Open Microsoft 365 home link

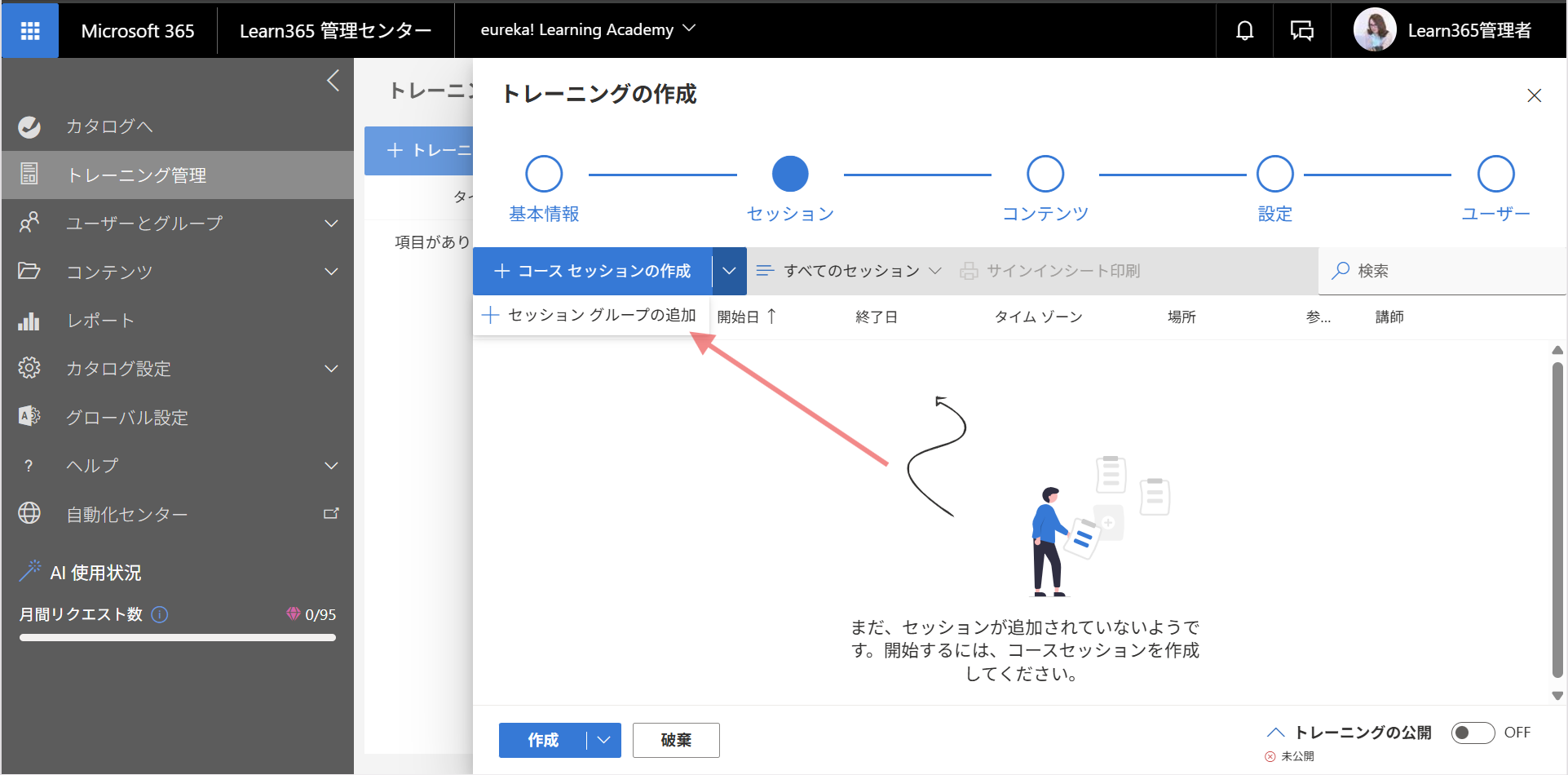tap(138, 31)
